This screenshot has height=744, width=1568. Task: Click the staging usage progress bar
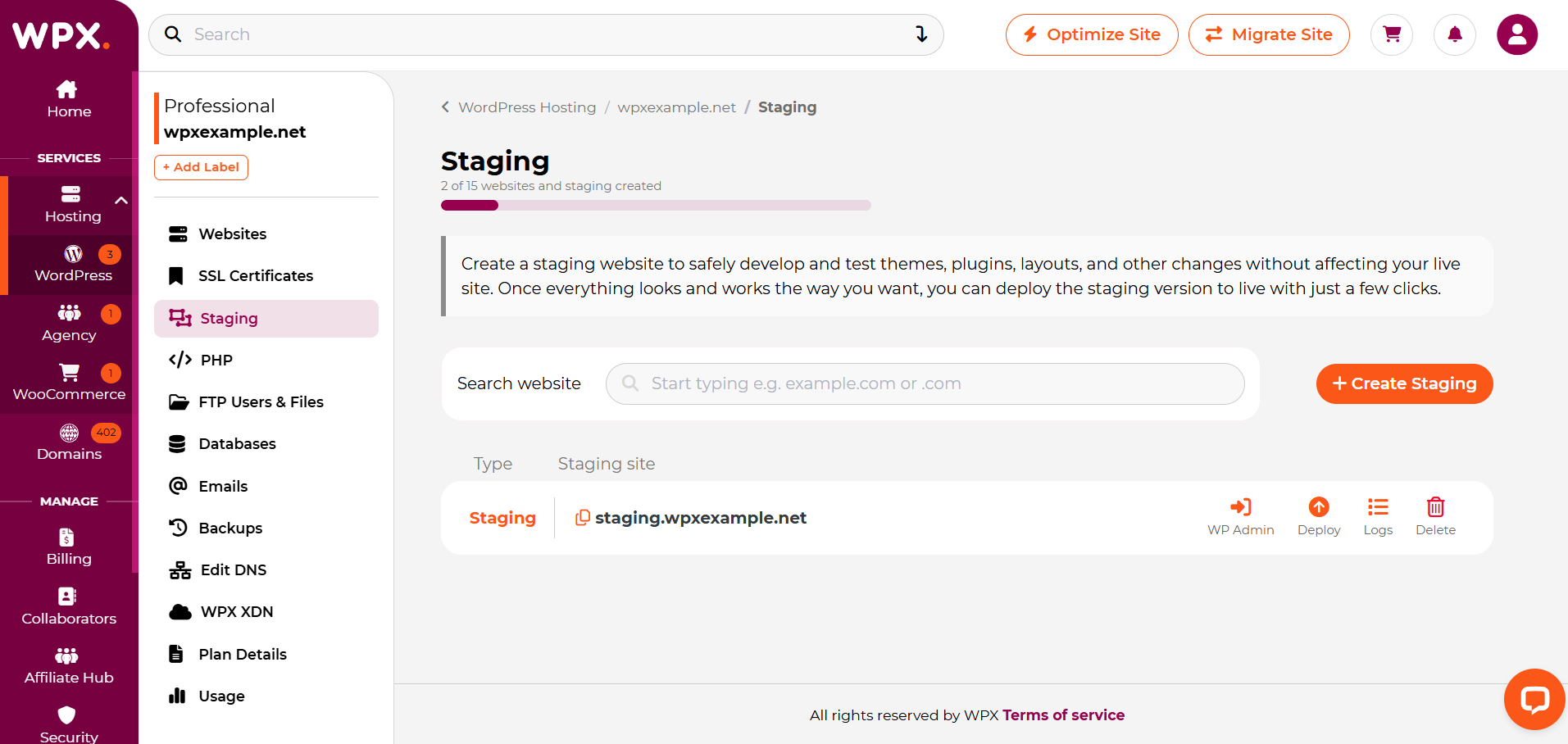tap(656, 206)
